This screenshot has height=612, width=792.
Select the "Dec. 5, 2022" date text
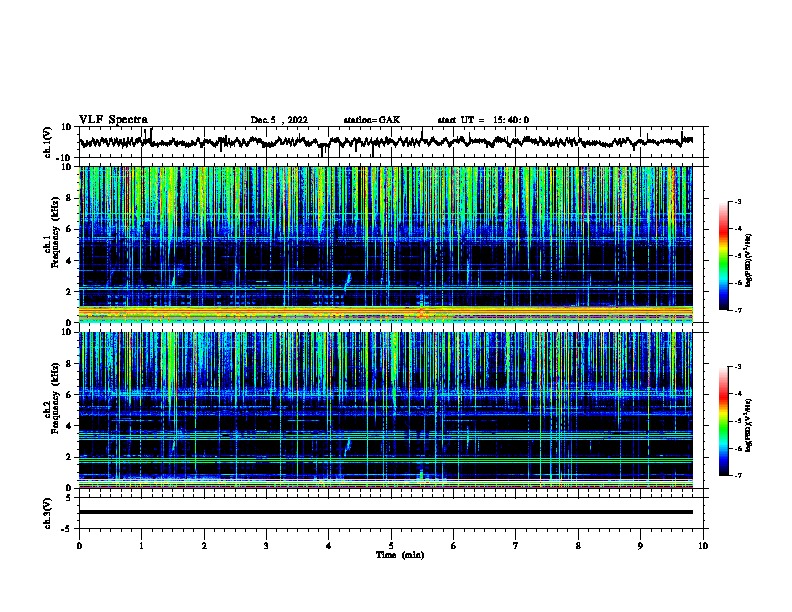(279, 120)
